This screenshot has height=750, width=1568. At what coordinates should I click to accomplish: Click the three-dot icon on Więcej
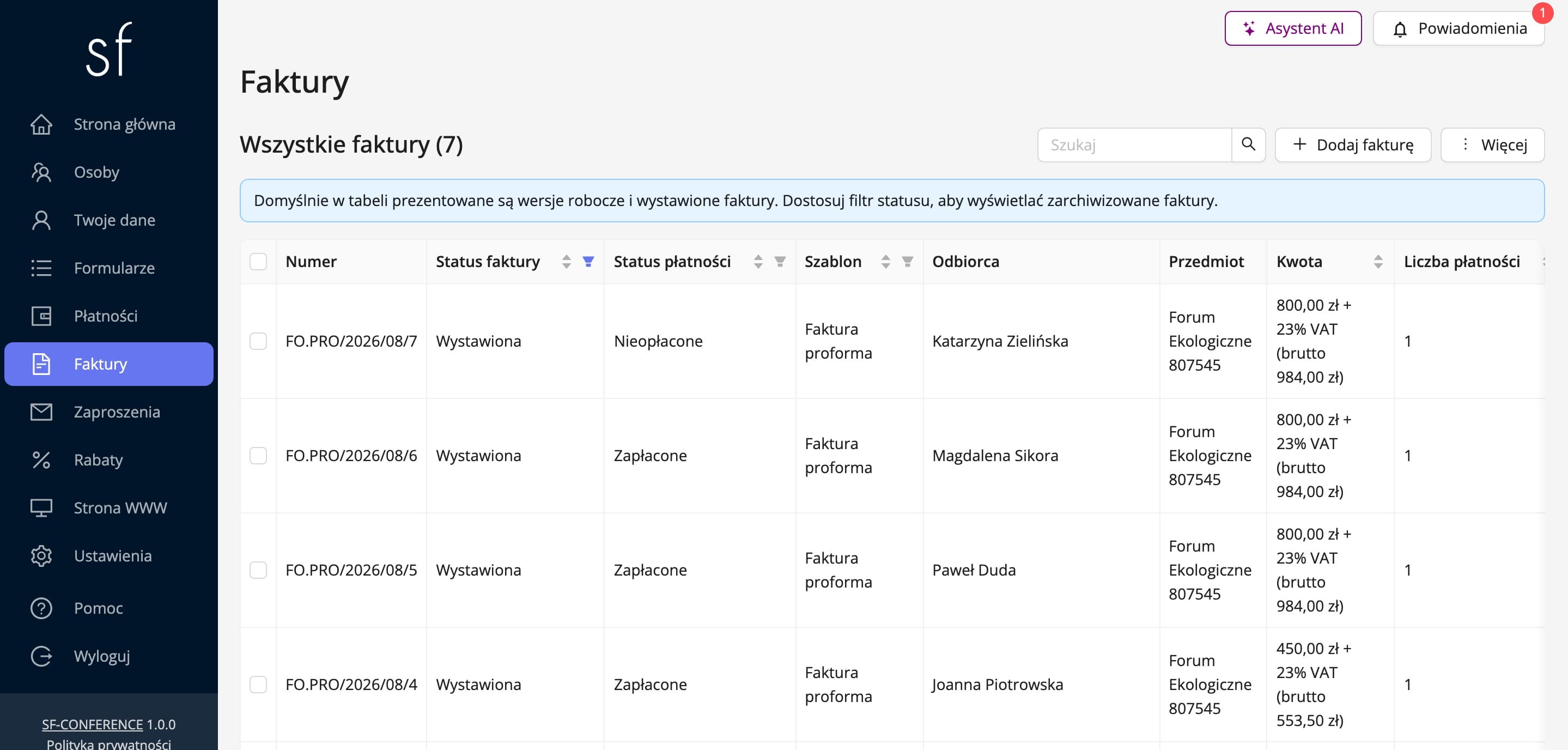click(x=1465, y=144)
